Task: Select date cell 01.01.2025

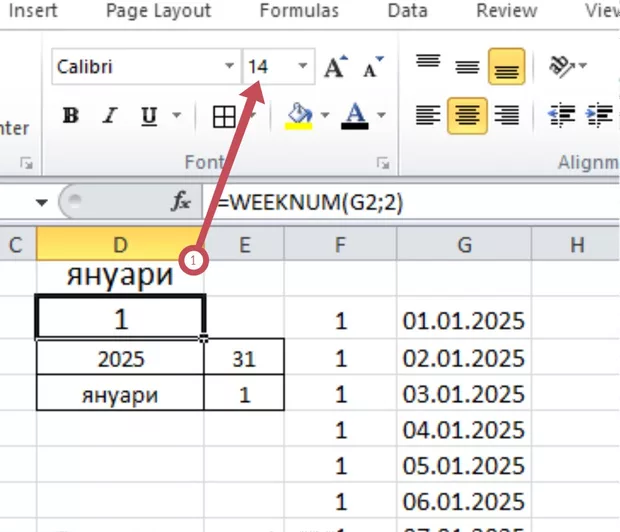Action: pyautogui.click(x=464, y=320)
